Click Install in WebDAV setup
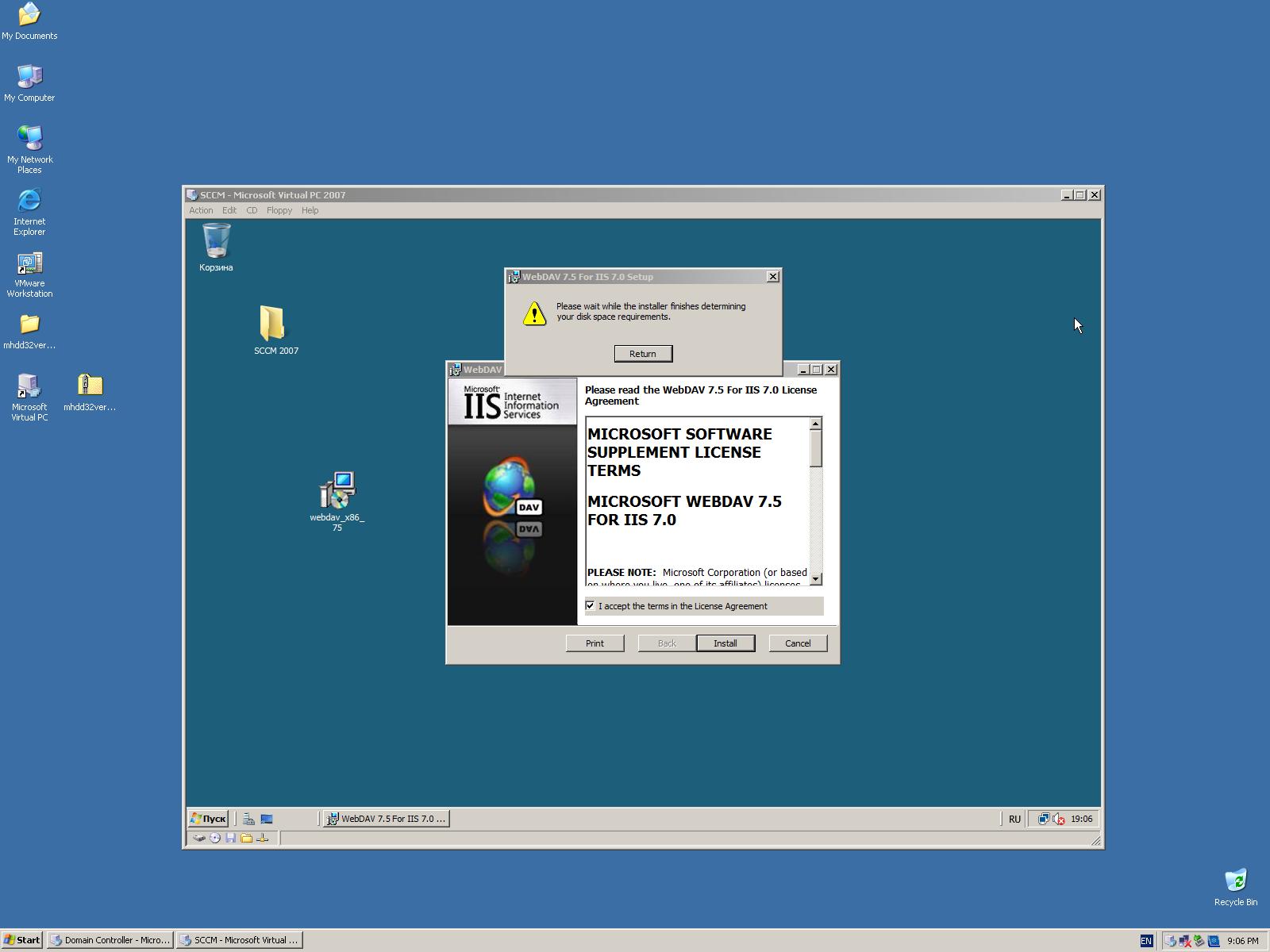The height and width of the screenshot is (952, 1270). (725, 643)
